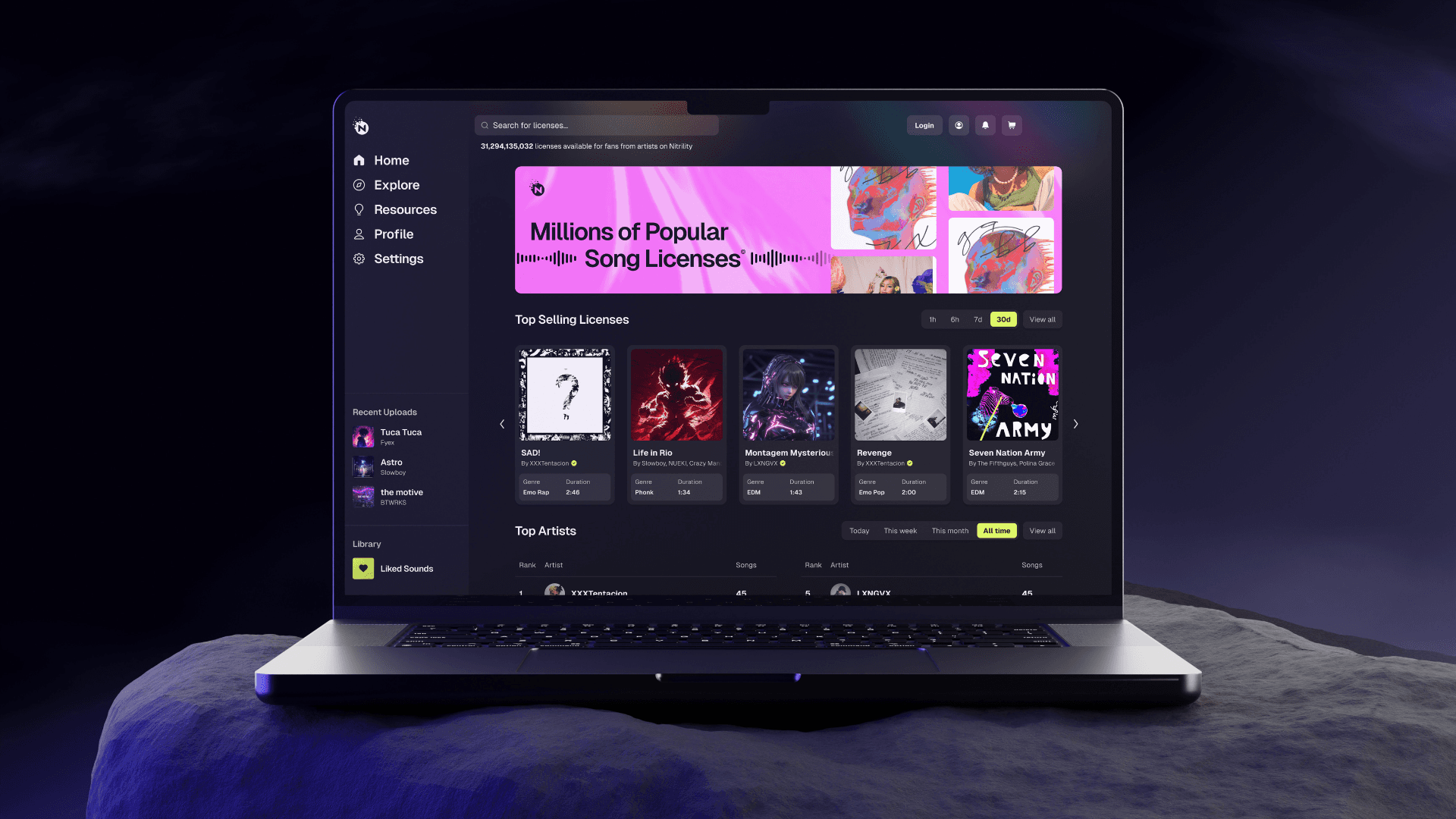The image size is (1456, 819).
Task: Select the 7d time filter tab
Action: (978, 319)
